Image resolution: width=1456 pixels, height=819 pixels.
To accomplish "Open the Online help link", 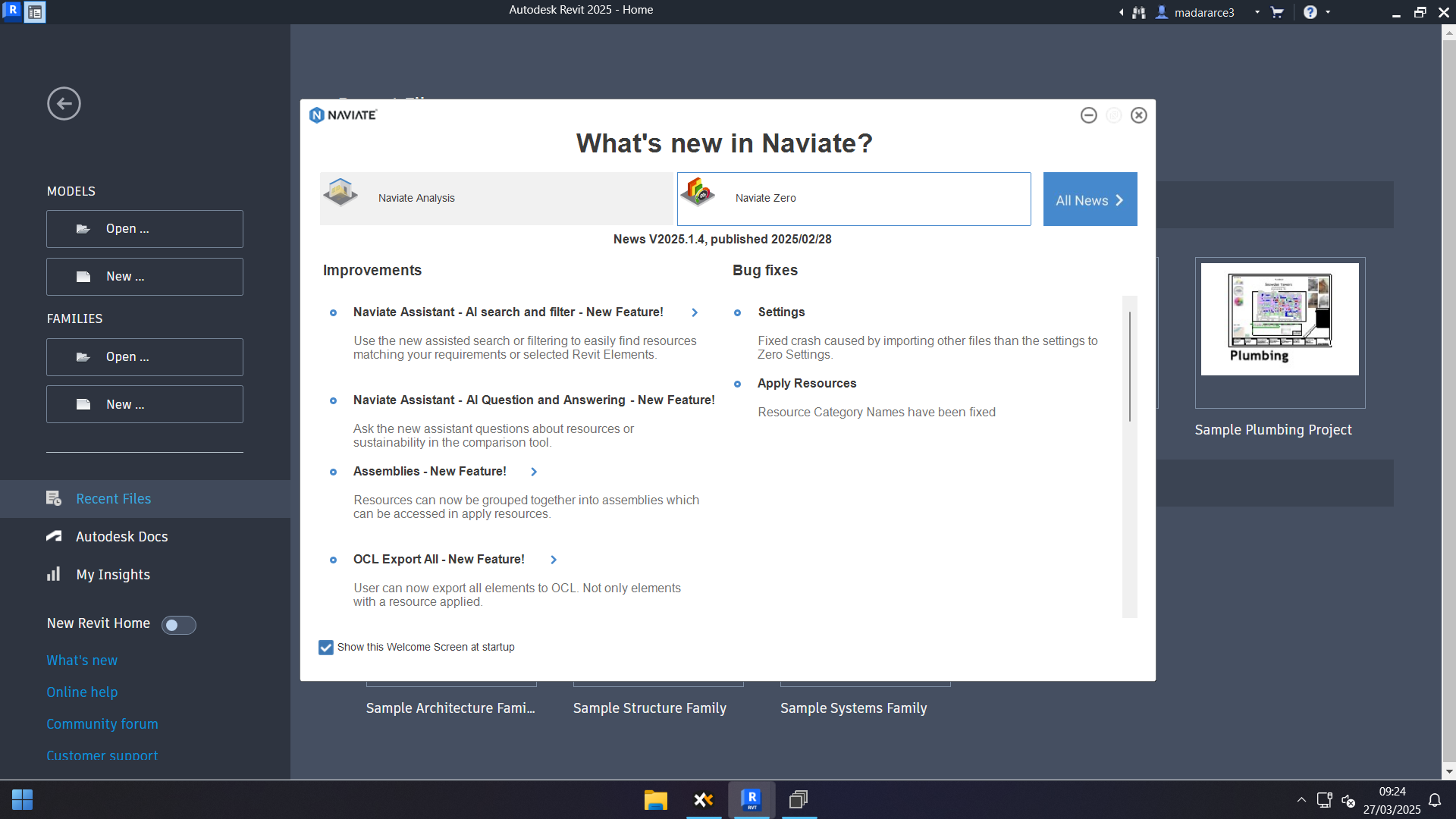I will [x=82, y=692].
